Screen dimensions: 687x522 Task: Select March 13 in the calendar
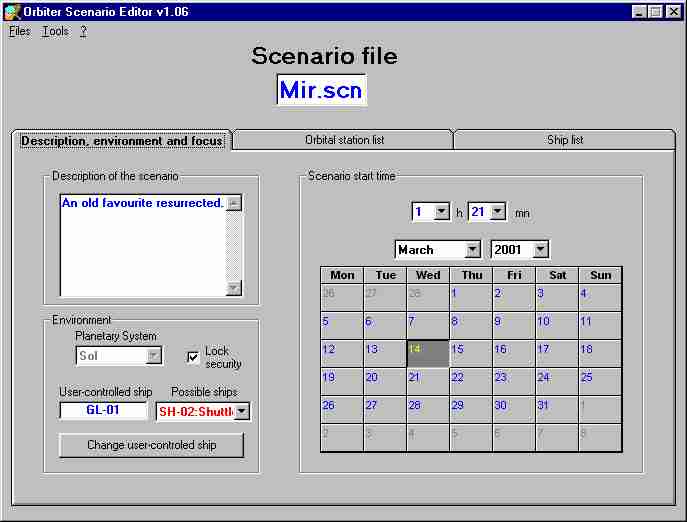point(385,353)
